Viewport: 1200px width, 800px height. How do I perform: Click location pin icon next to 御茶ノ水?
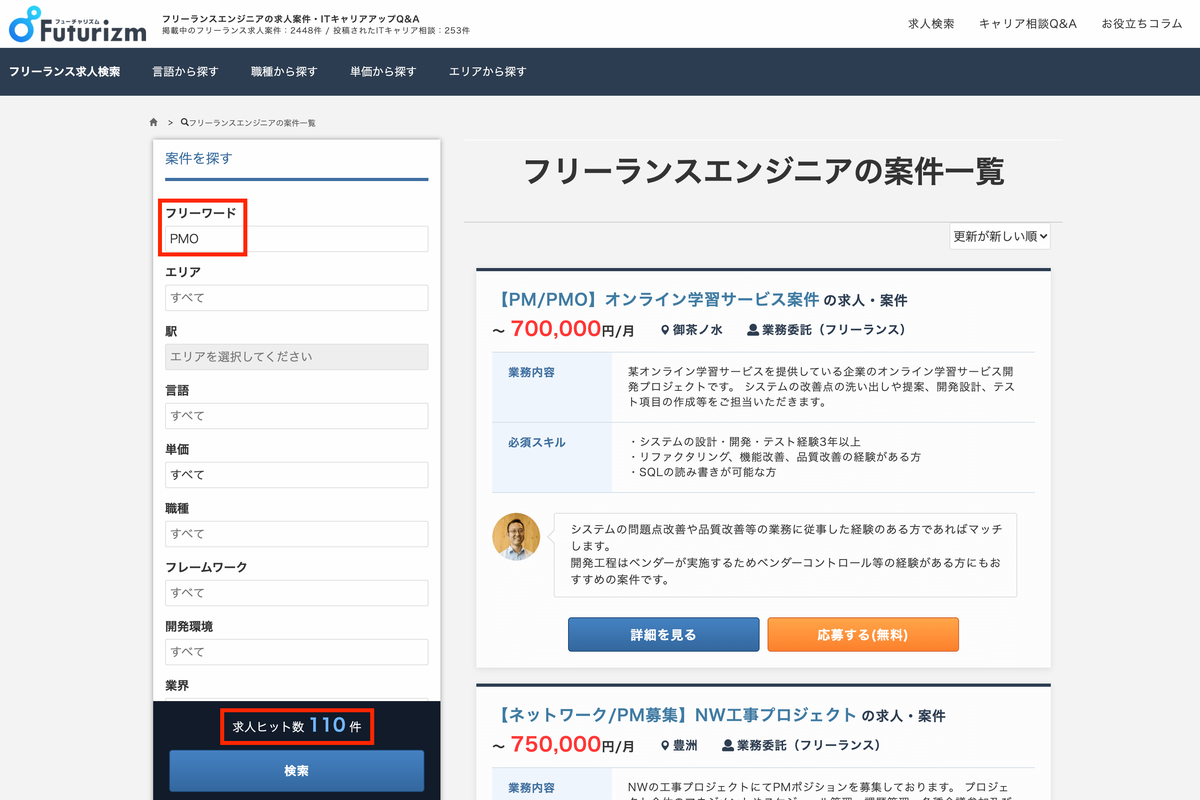coord(665,330)
